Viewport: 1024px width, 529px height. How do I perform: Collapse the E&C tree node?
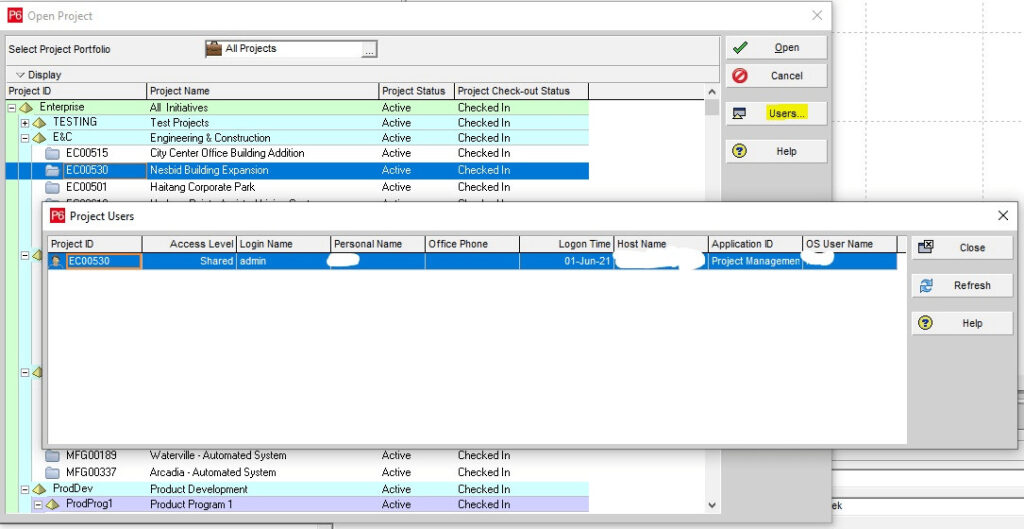pos(25,138)
